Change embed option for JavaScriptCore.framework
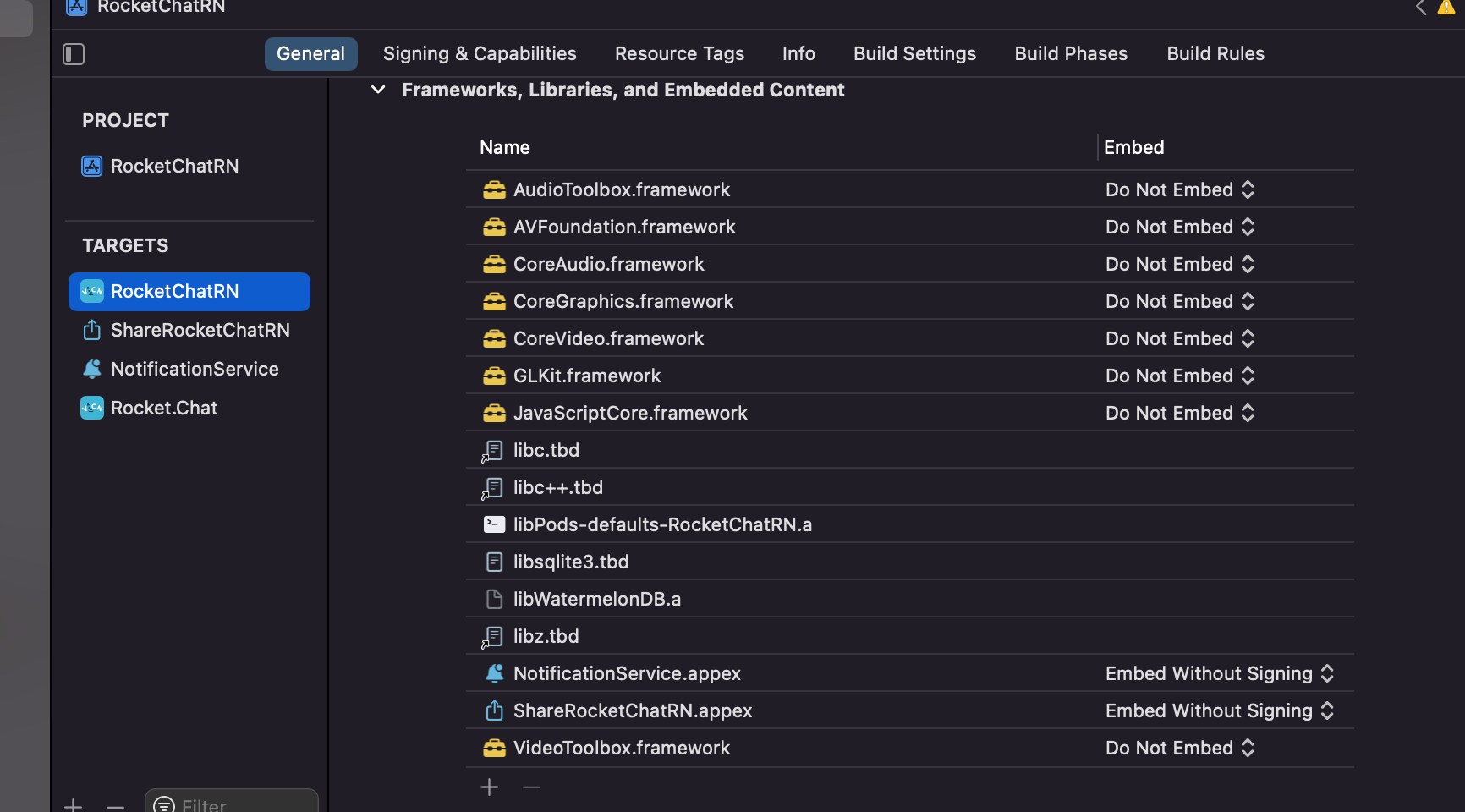 1180,413
